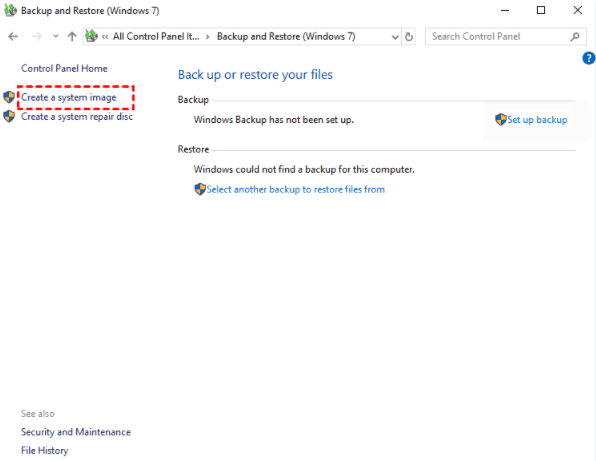Open File History
Viewport: 596px width, 461px height.
(x=44, y=451)
